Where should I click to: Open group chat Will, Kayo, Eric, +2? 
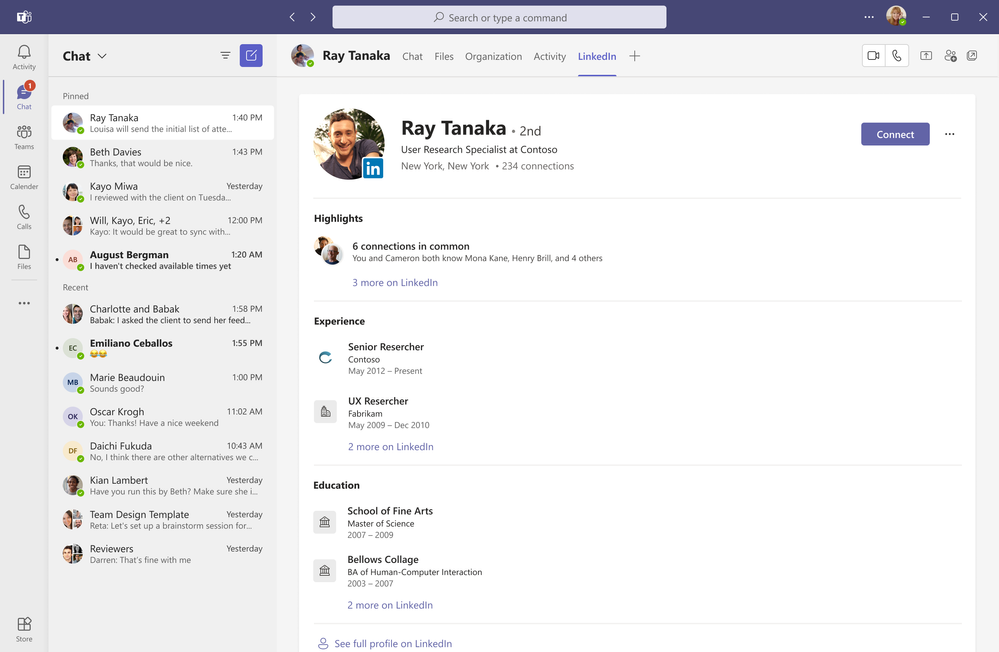162,226
